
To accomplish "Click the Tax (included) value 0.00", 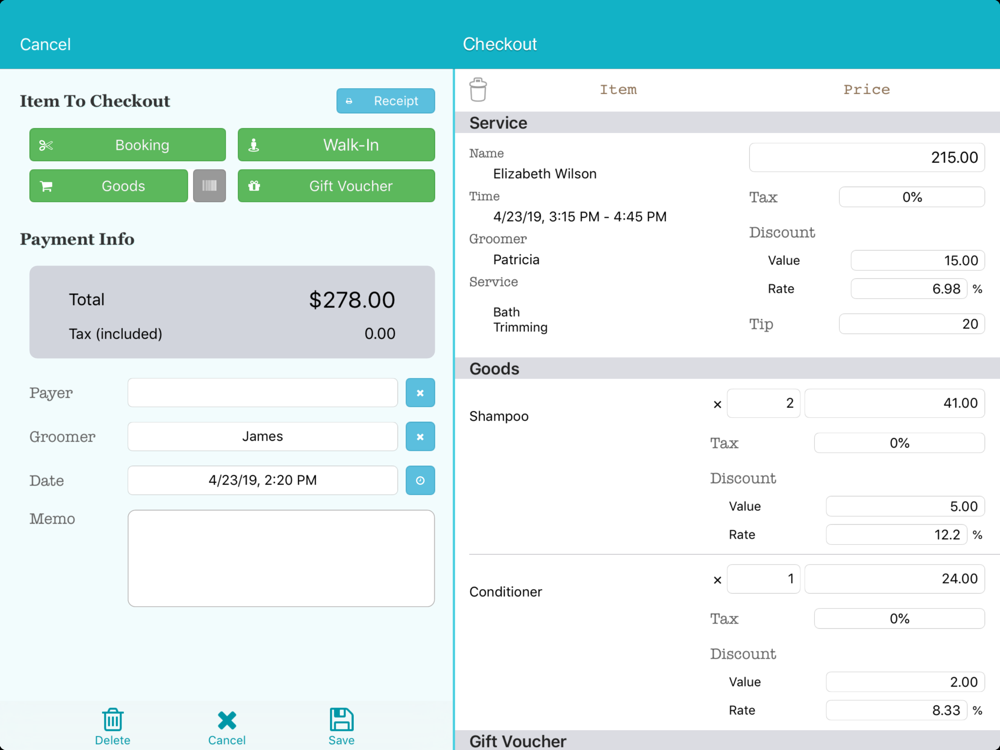I will 379,334.
